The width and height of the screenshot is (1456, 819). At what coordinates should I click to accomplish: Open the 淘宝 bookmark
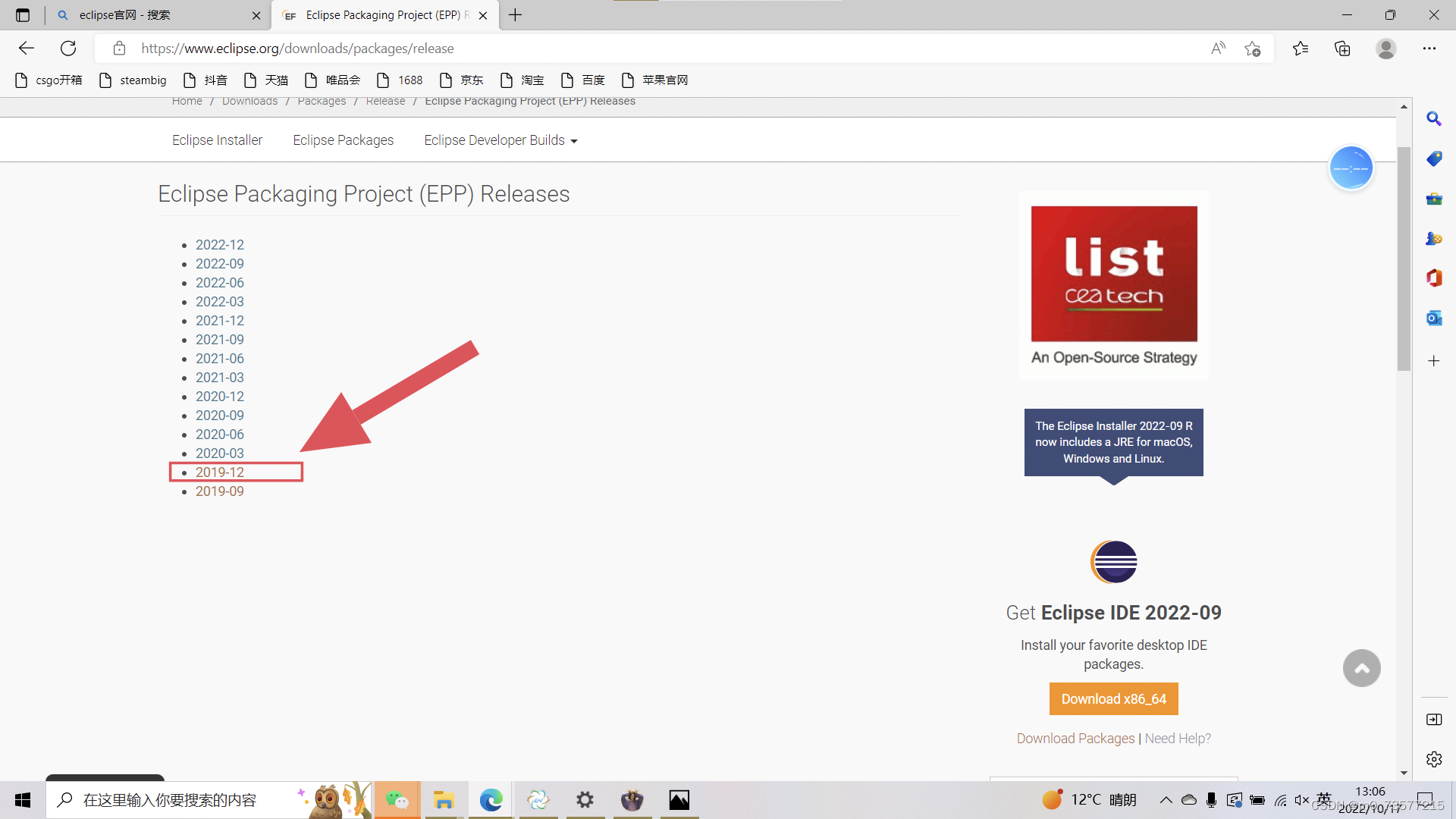[522, 80]
